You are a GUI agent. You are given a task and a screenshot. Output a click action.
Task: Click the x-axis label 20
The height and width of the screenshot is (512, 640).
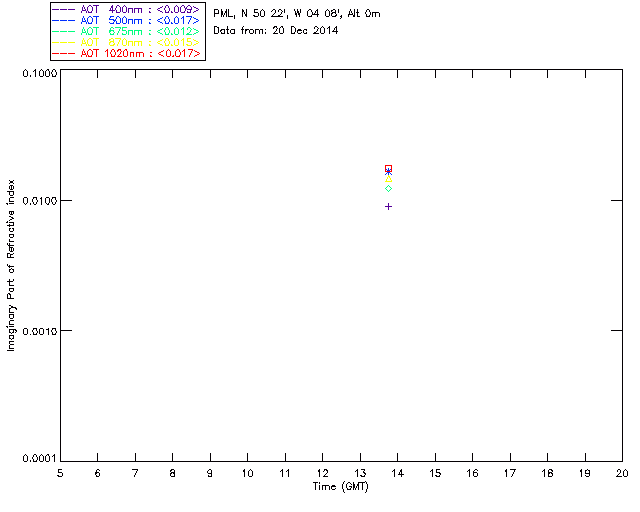tap(622, 473)
